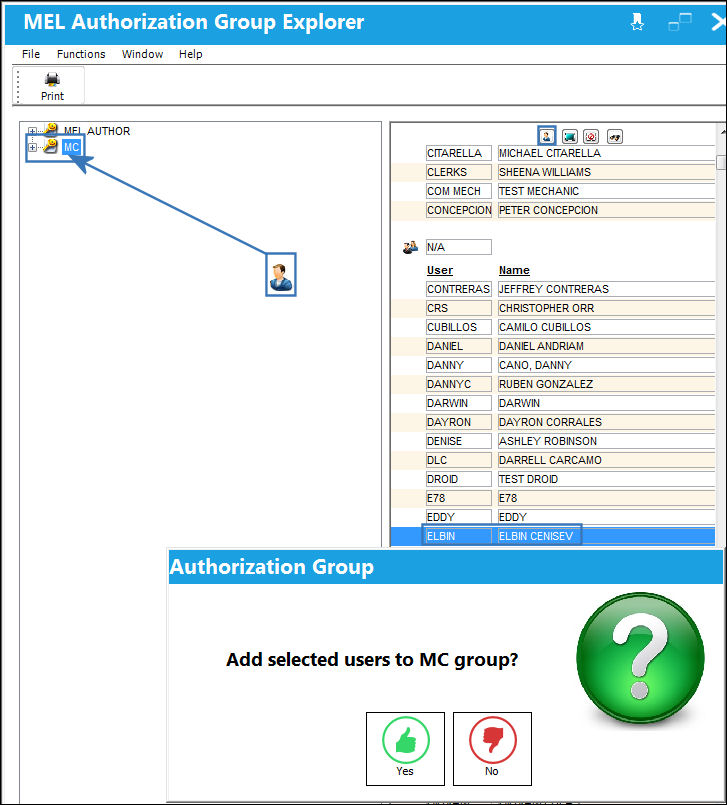Select user CUBILLOS cell
The height and width of the screenshot is (805, 727).
pos(458,327)
